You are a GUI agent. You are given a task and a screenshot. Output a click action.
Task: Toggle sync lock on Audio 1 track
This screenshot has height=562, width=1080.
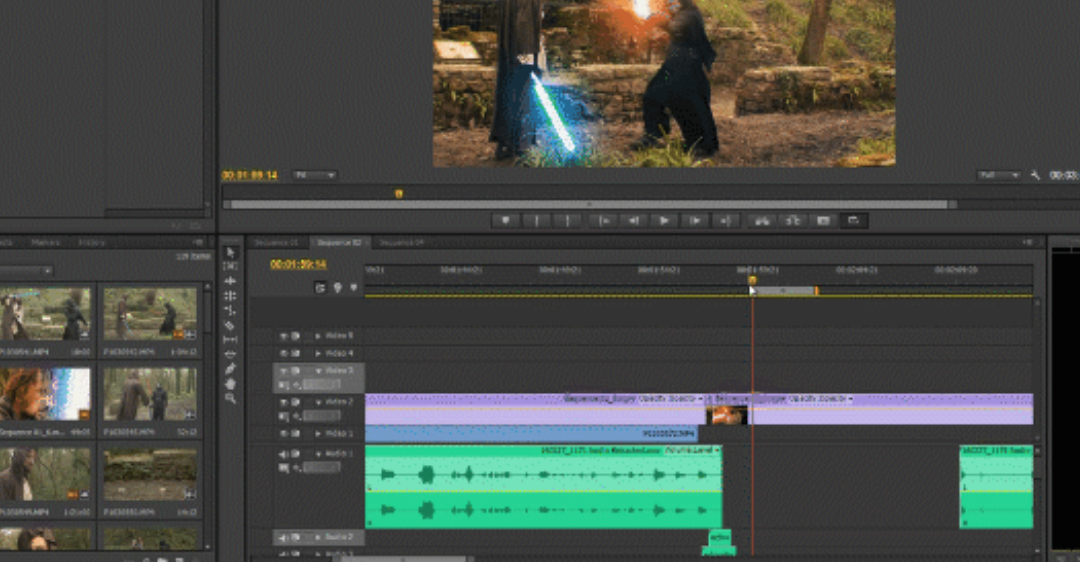(295, 454)
